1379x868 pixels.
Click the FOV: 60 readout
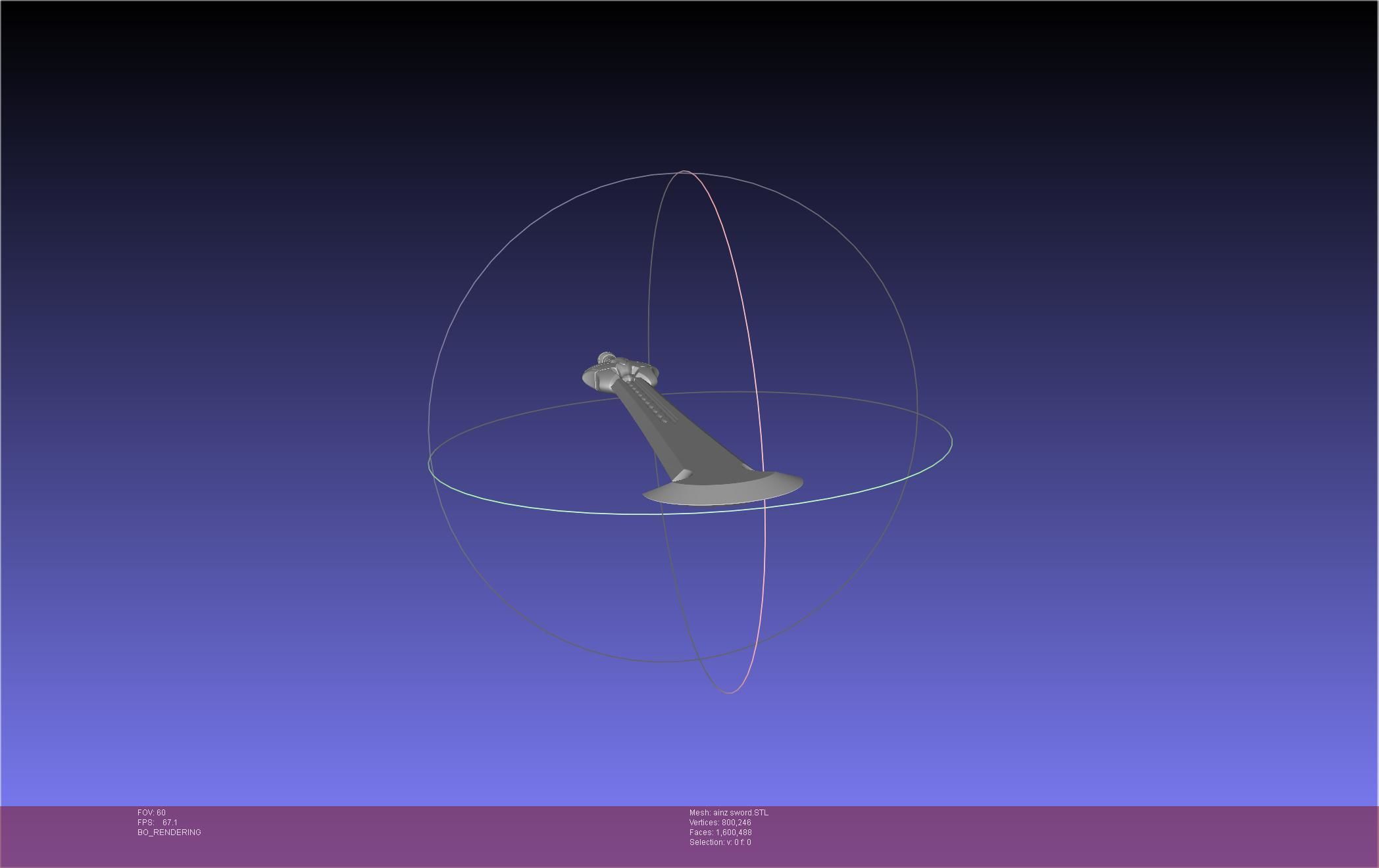(x=151, y=813)
